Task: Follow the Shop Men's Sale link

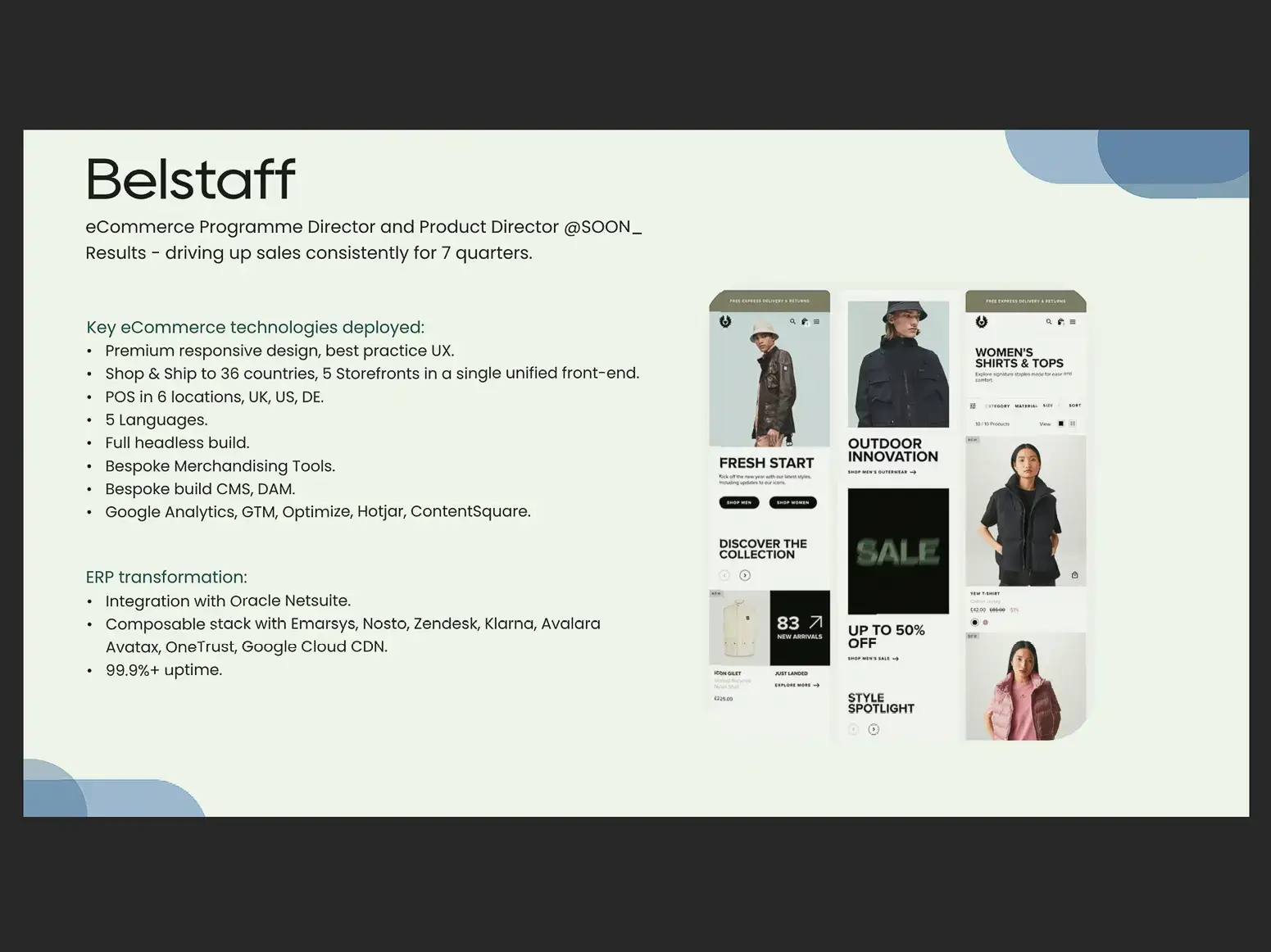Action: (x=873, y=659)
